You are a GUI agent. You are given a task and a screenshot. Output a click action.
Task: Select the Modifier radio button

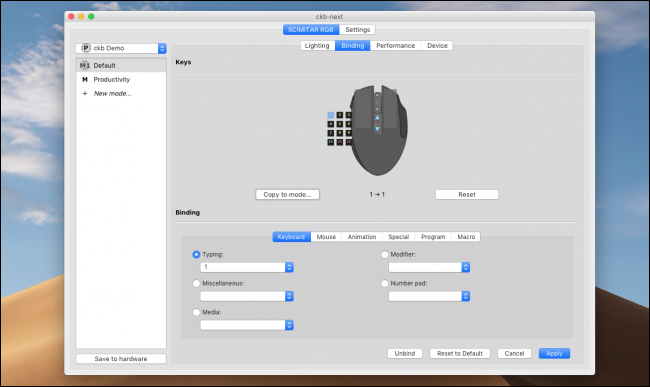click(x=385, y=254)
